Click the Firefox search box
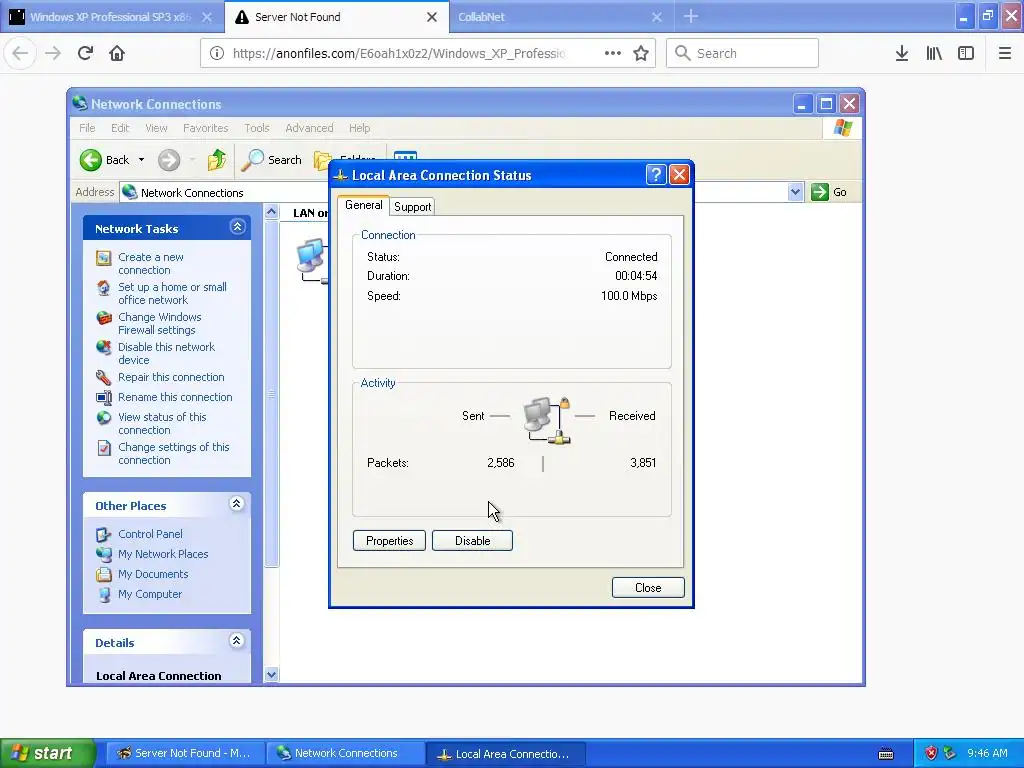Screen dimensions: 1024x768 743,53
